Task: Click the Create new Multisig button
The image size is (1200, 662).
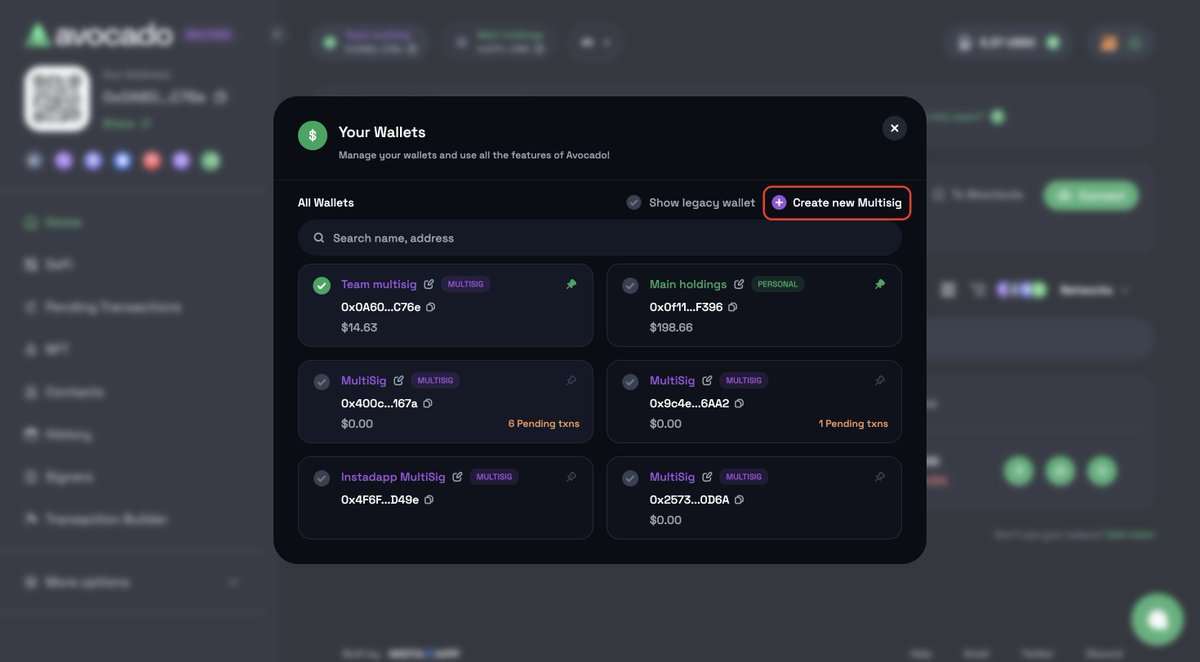Action: [837, 202]
